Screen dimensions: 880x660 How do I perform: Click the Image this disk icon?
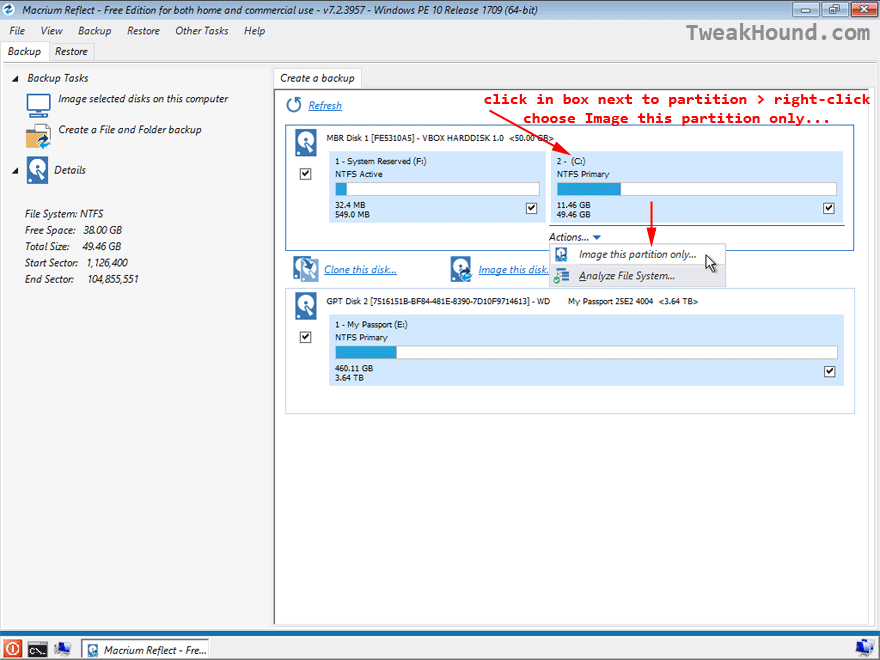[x=461, y=269]
